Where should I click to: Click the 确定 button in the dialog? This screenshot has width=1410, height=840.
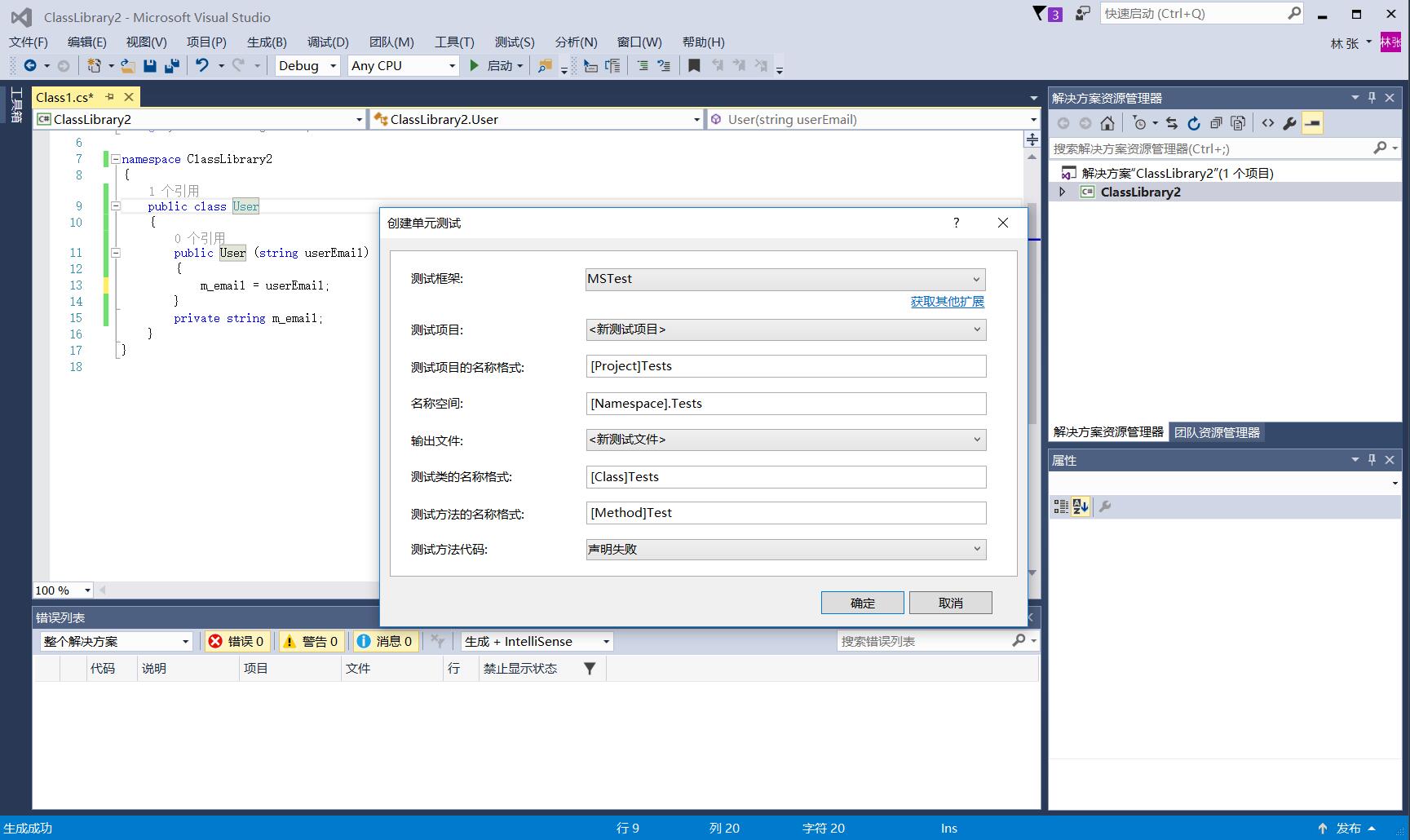(x=862, y=603)
